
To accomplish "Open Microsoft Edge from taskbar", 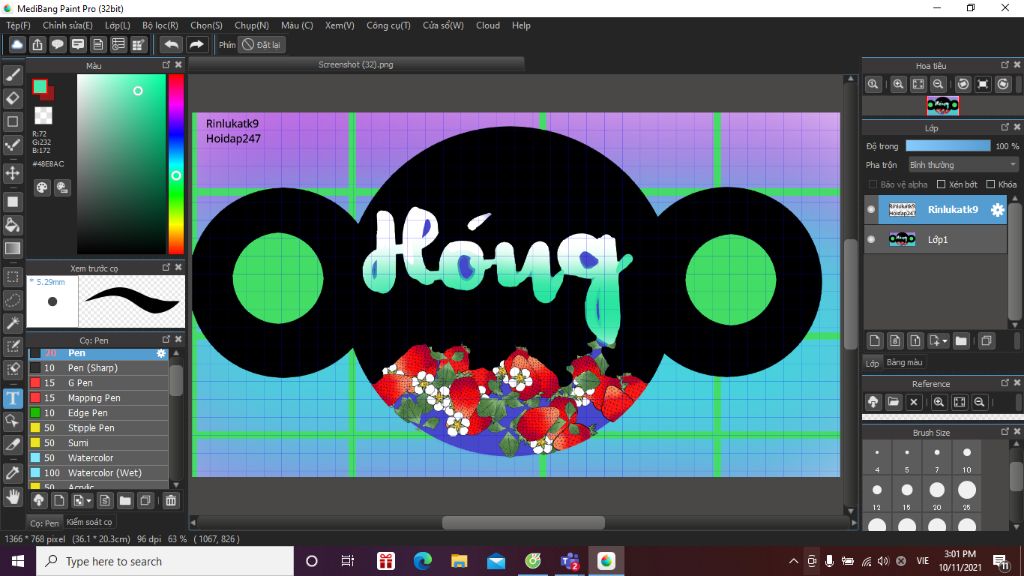I will [x=423, y=561].
